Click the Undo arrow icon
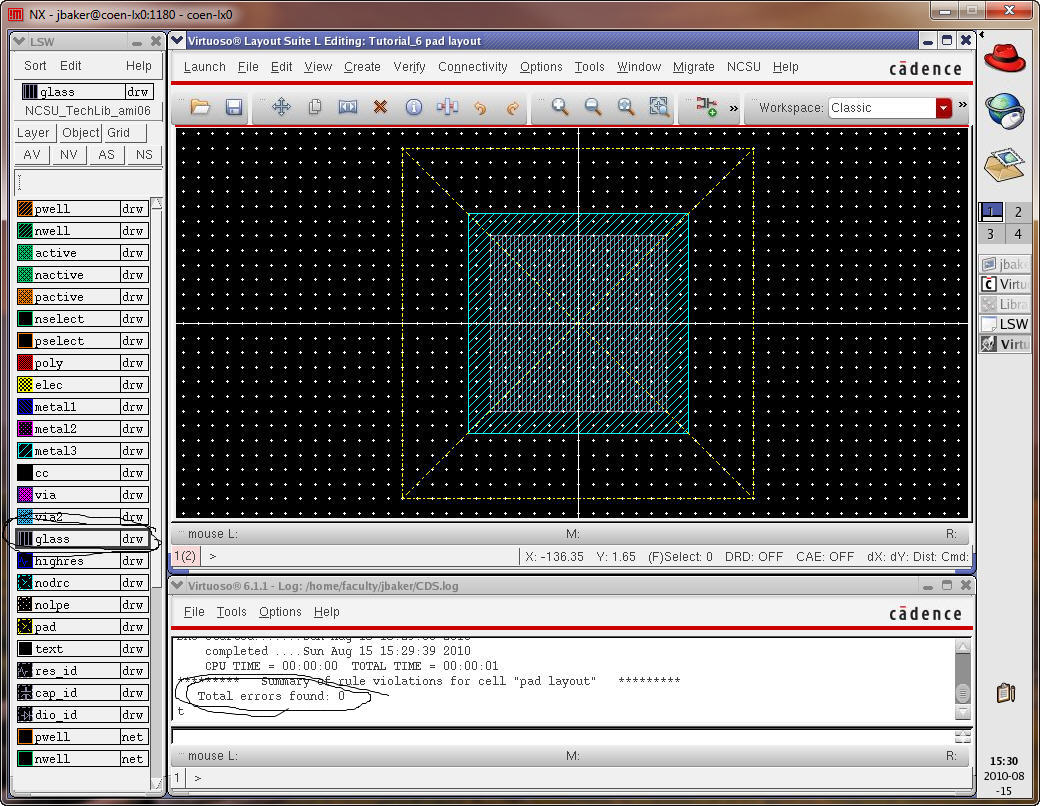This screenshot has height=806, width=1040. point(480,107)
